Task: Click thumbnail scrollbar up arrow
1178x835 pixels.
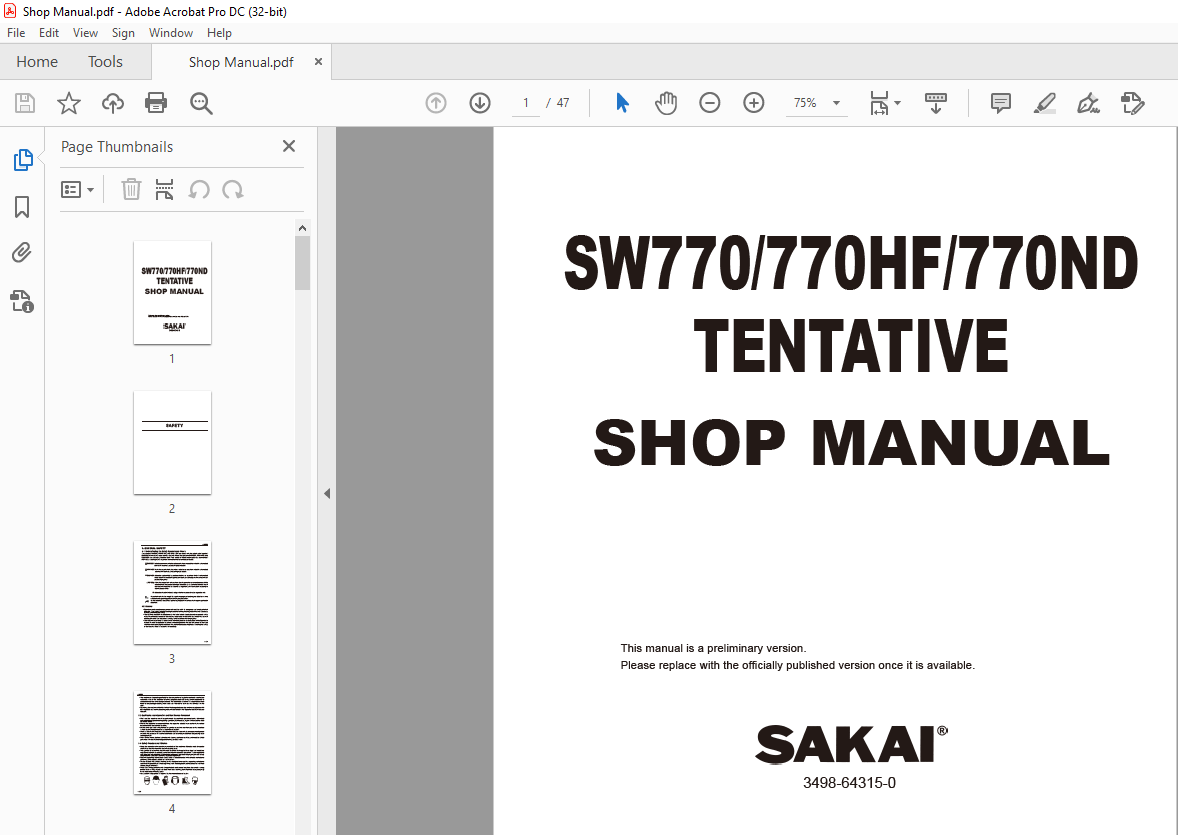Action: 302,228
